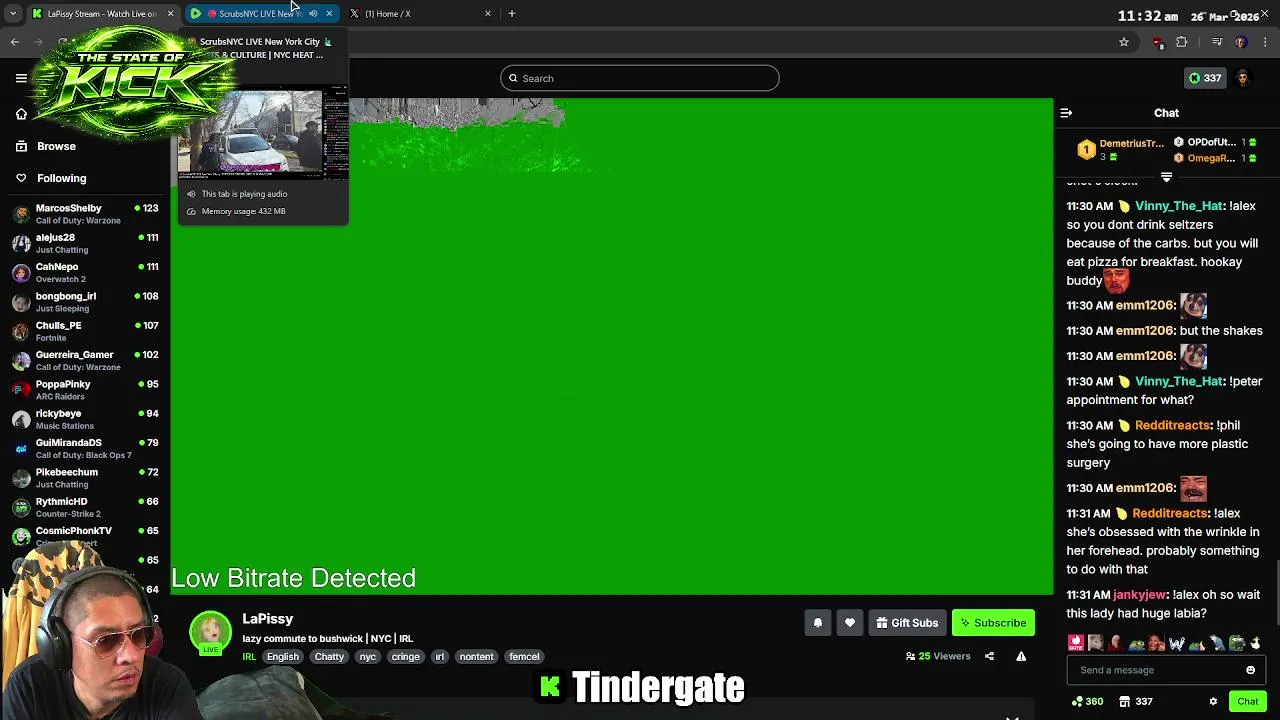Image resolution: width=1280 pixels, height=720 pixels.
Task: Open the emoji picker in chat box
Action: click(x=1250, y=670)
